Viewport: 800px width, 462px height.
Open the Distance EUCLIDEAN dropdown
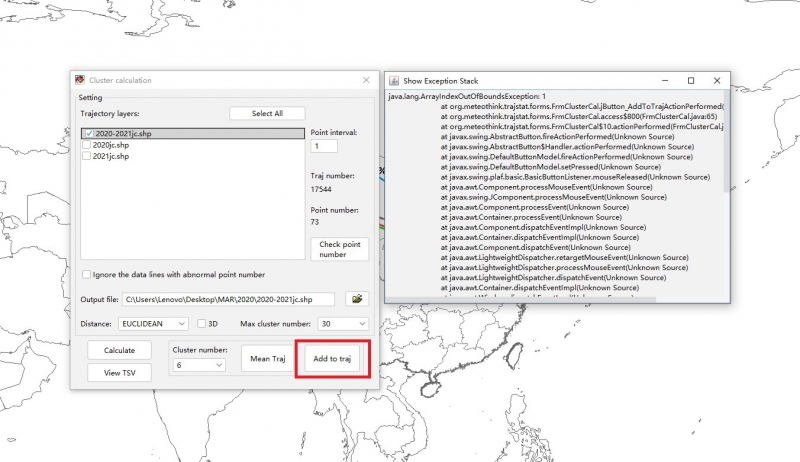(x=153, y=324)
